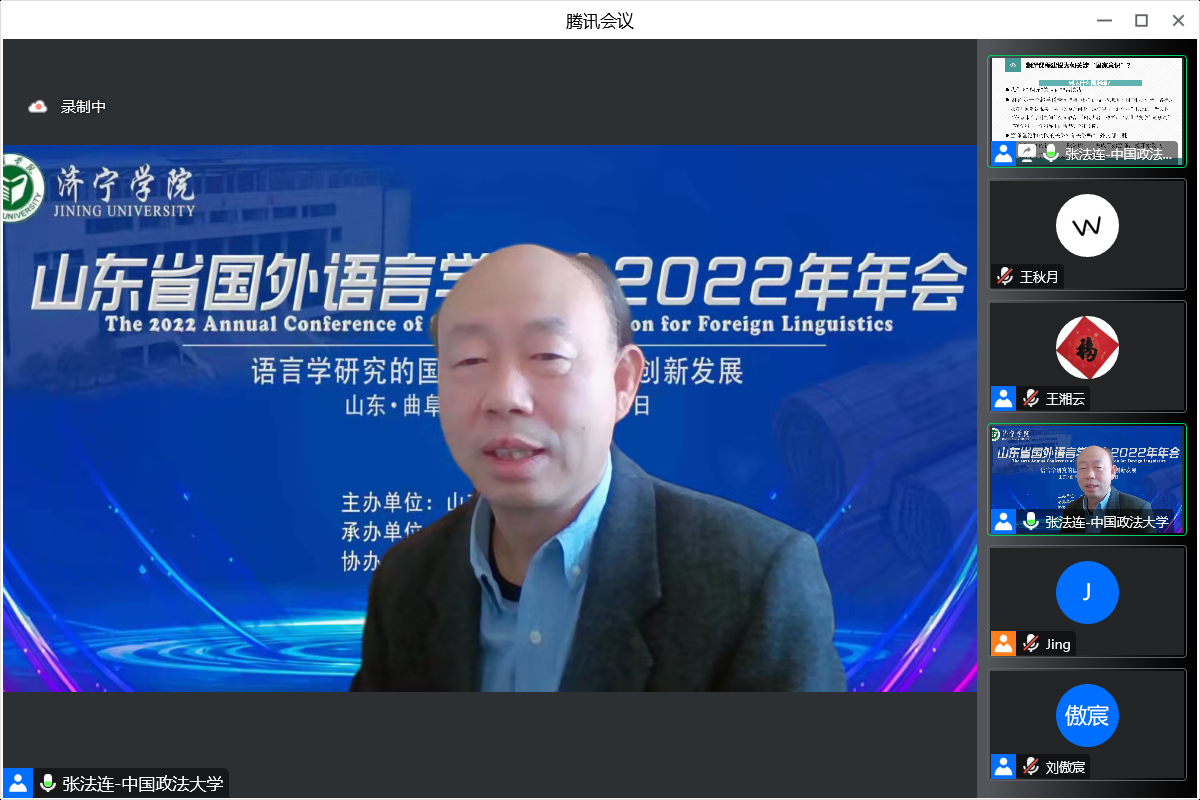The height and width of the screenshot is (800, 1200).
Task: Click green microphone icon on shared-screen thumbnail
Action: 1050,153
